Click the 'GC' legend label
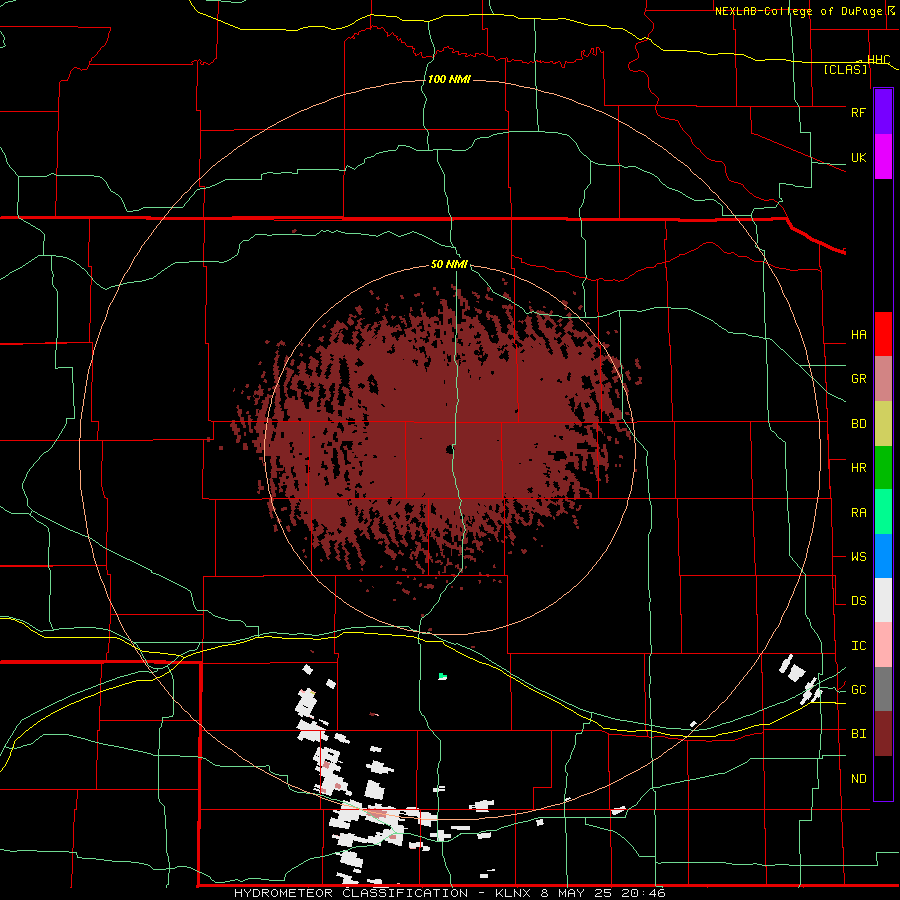 pos(858,690)
